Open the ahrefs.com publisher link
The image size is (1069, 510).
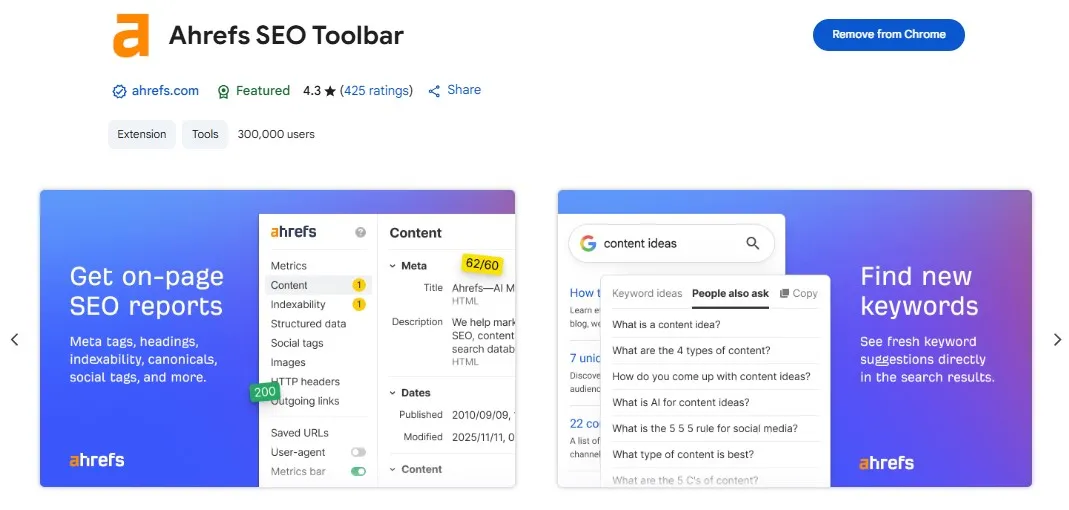(x=165, y=91)
